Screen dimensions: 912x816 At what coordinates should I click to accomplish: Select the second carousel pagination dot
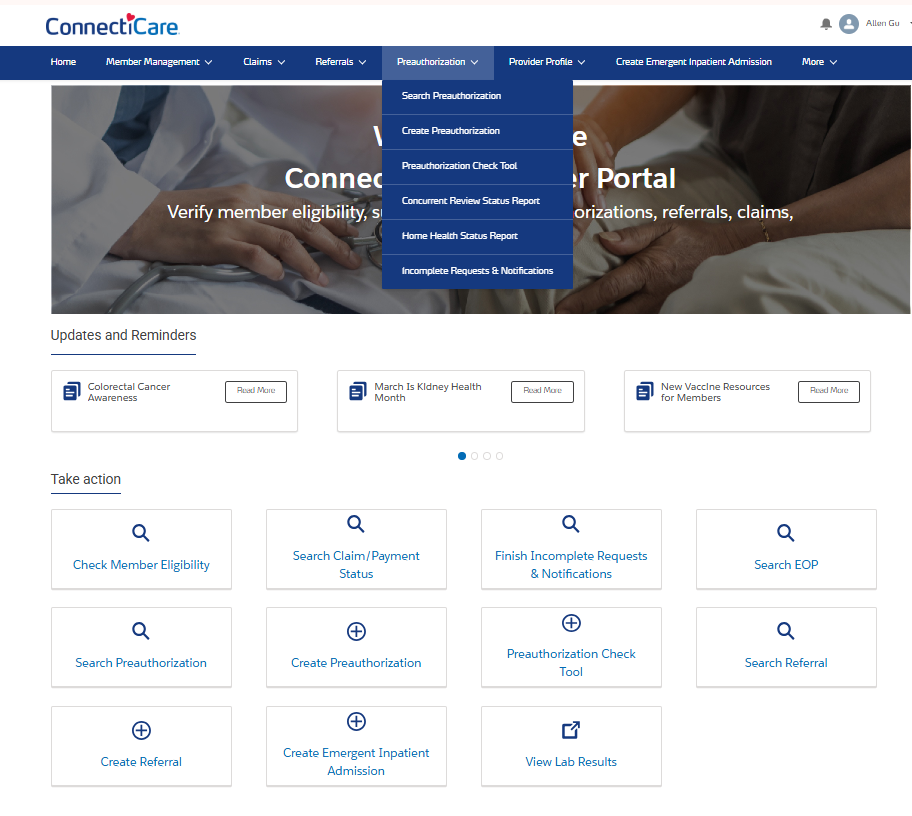[x=475, y=456]
